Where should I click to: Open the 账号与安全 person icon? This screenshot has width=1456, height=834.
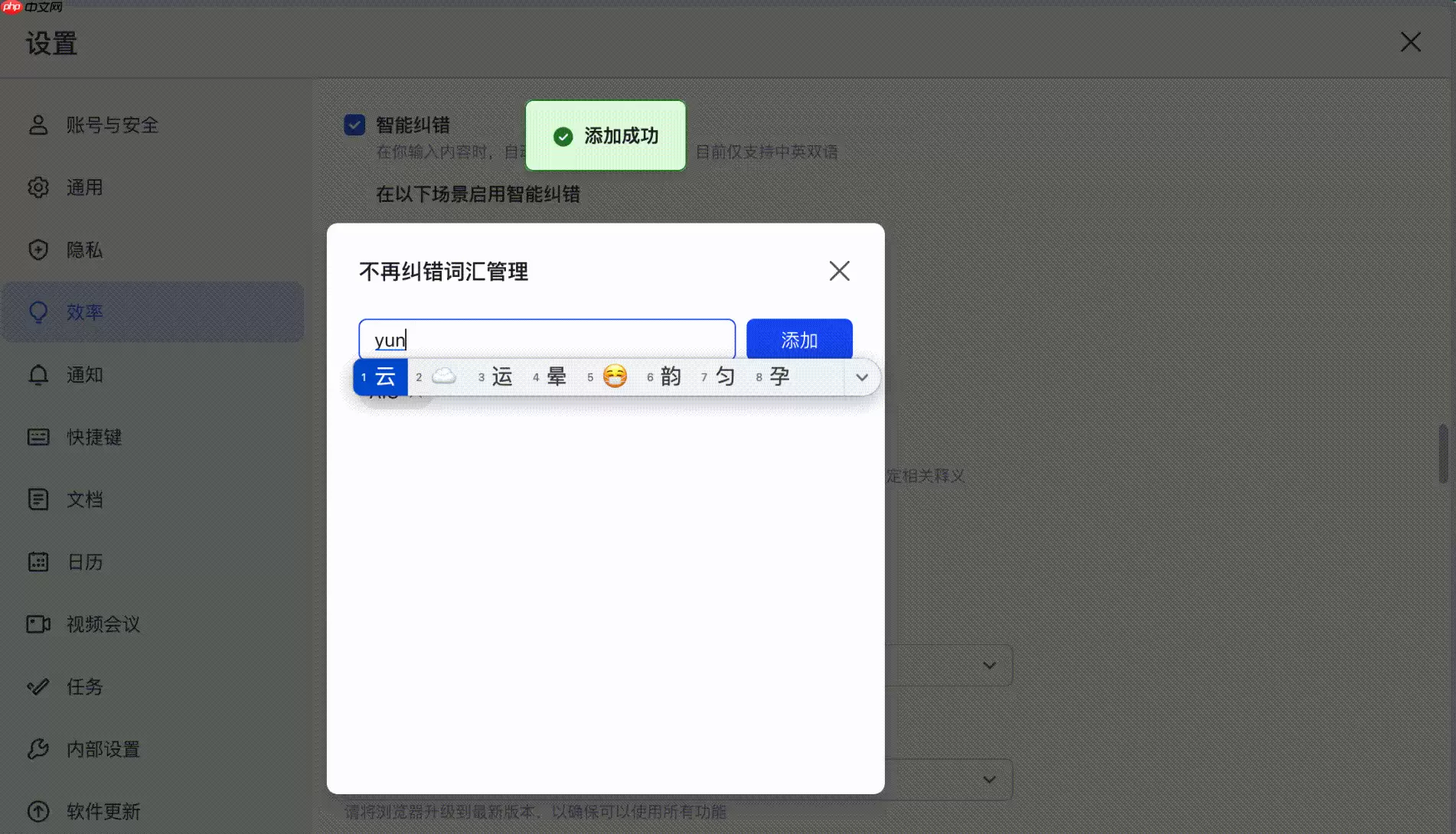click(x=38, y=125)
